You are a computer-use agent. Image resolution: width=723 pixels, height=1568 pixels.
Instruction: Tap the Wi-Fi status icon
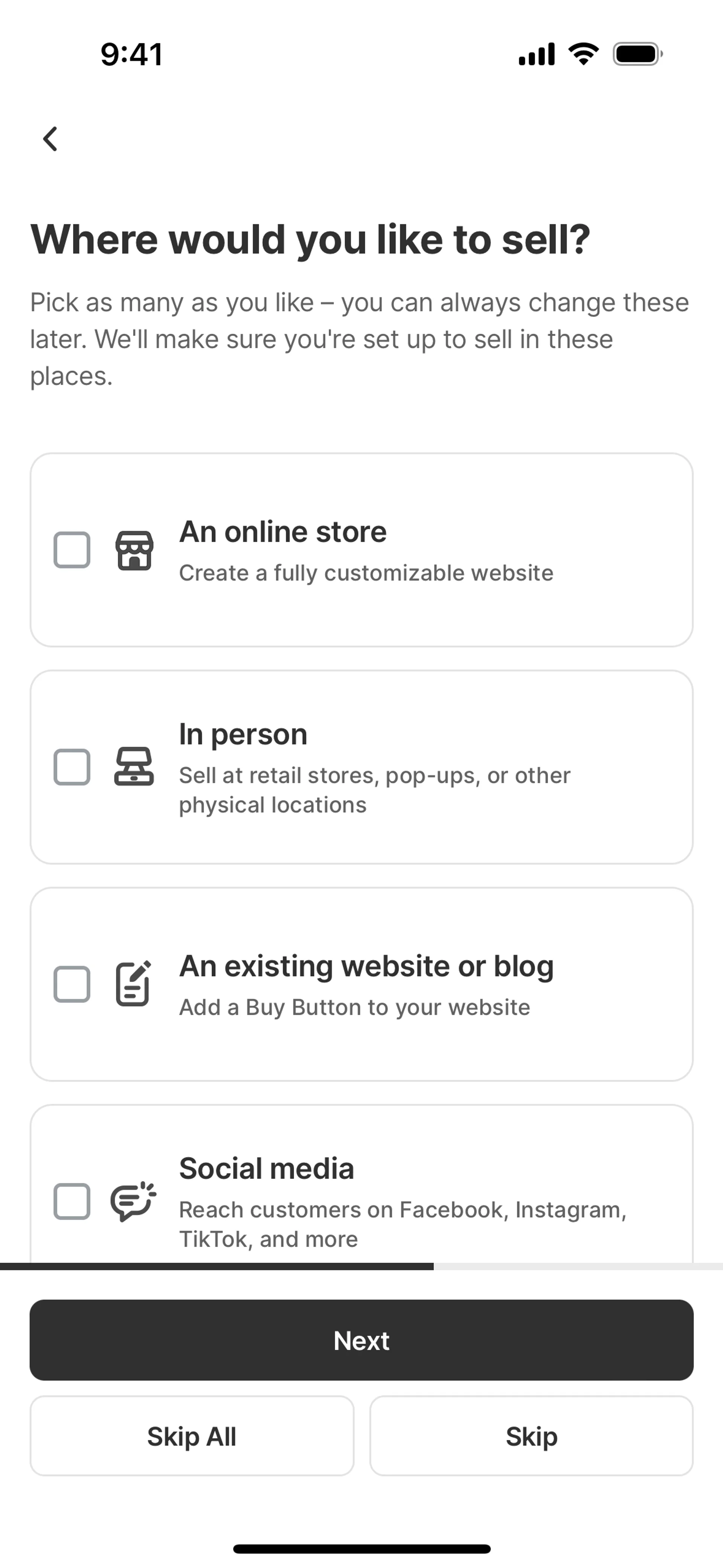point(583,54)
